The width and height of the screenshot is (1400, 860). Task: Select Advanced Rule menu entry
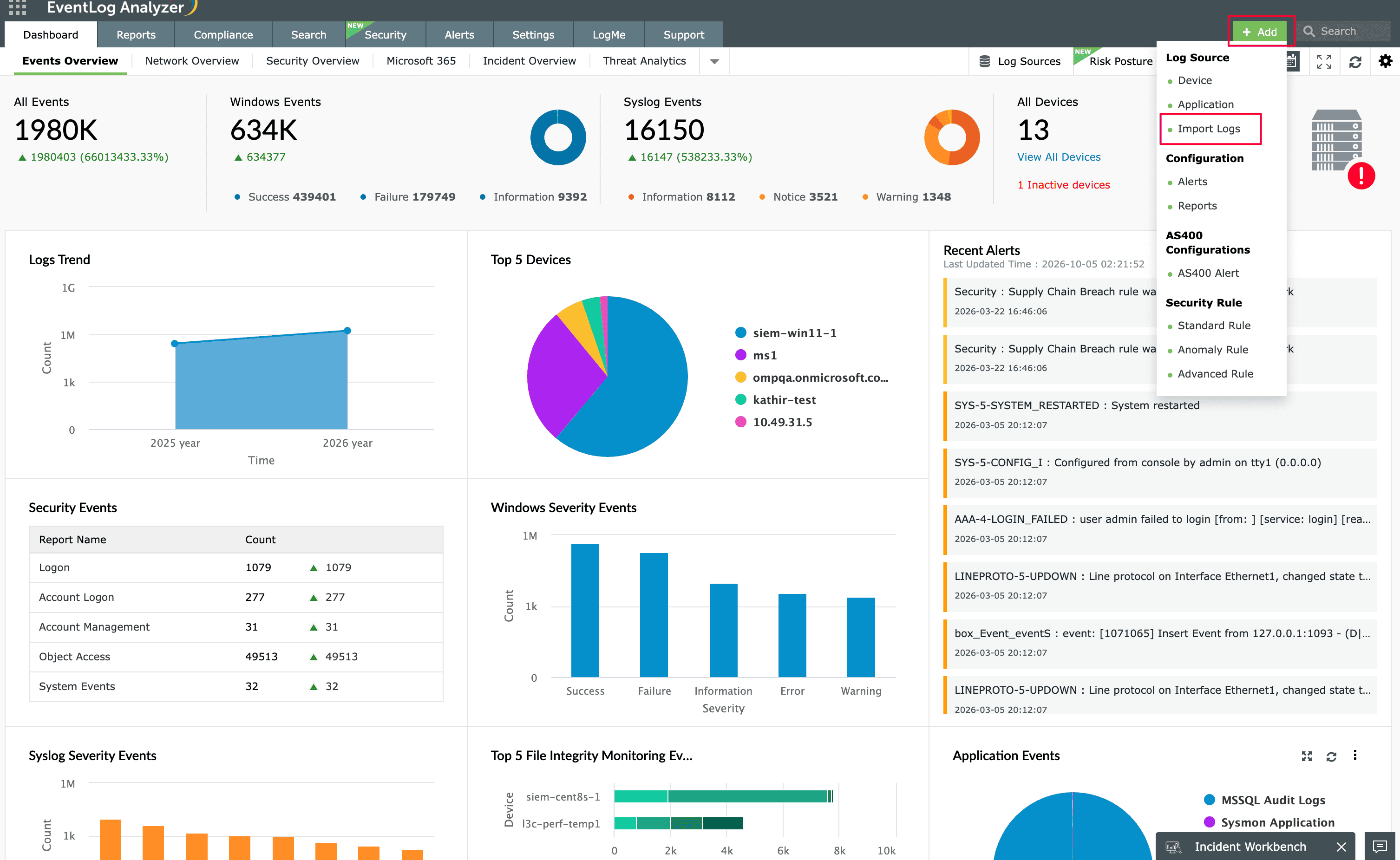pos(1215,374)
